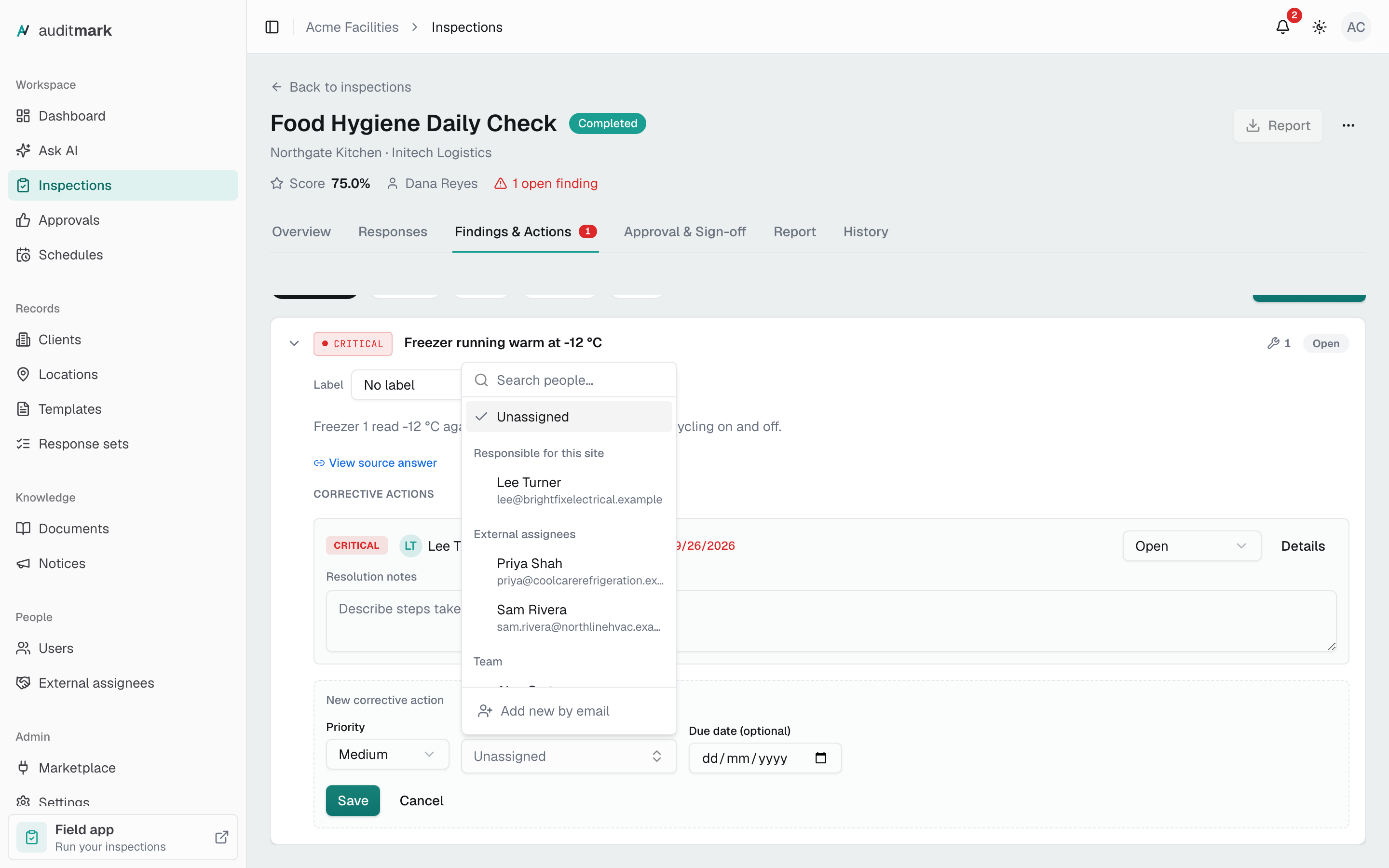Open Marketplace under Admin
Viewport: 1389px width, 868px height.
[123, 768]
